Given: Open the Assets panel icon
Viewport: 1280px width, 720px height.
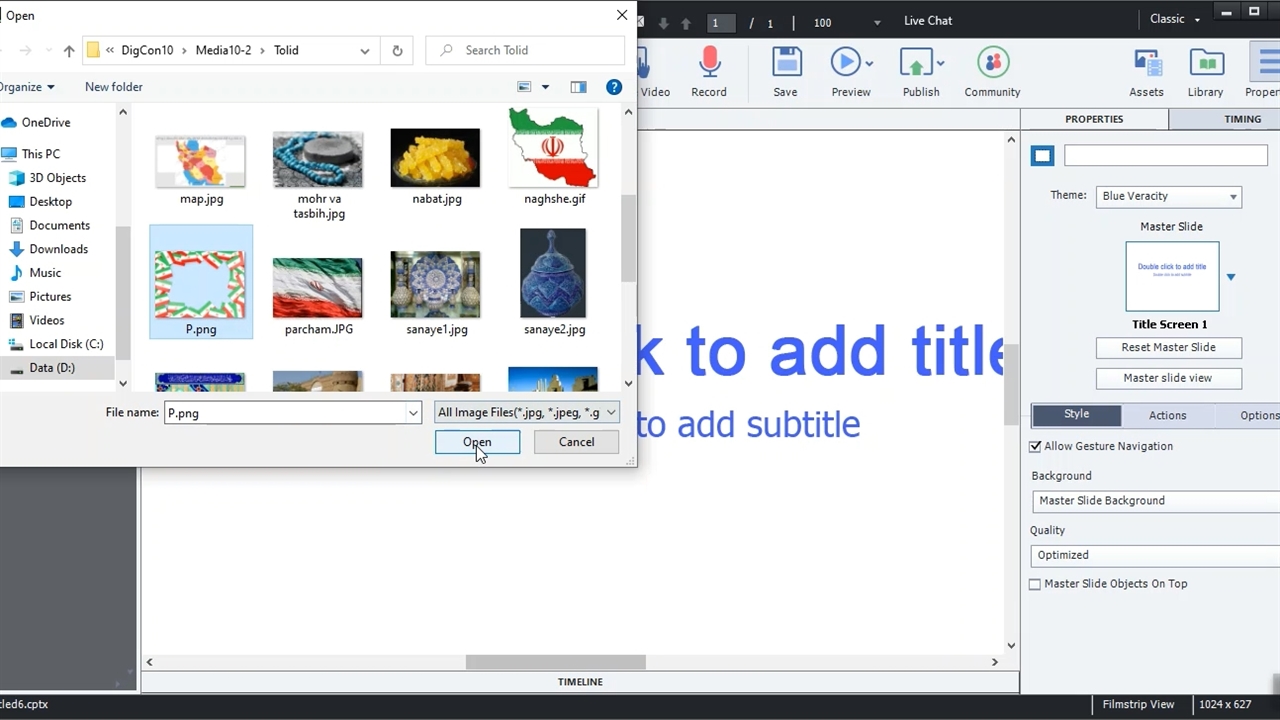Looking at the screenshot, I should tap(1146, 64).
